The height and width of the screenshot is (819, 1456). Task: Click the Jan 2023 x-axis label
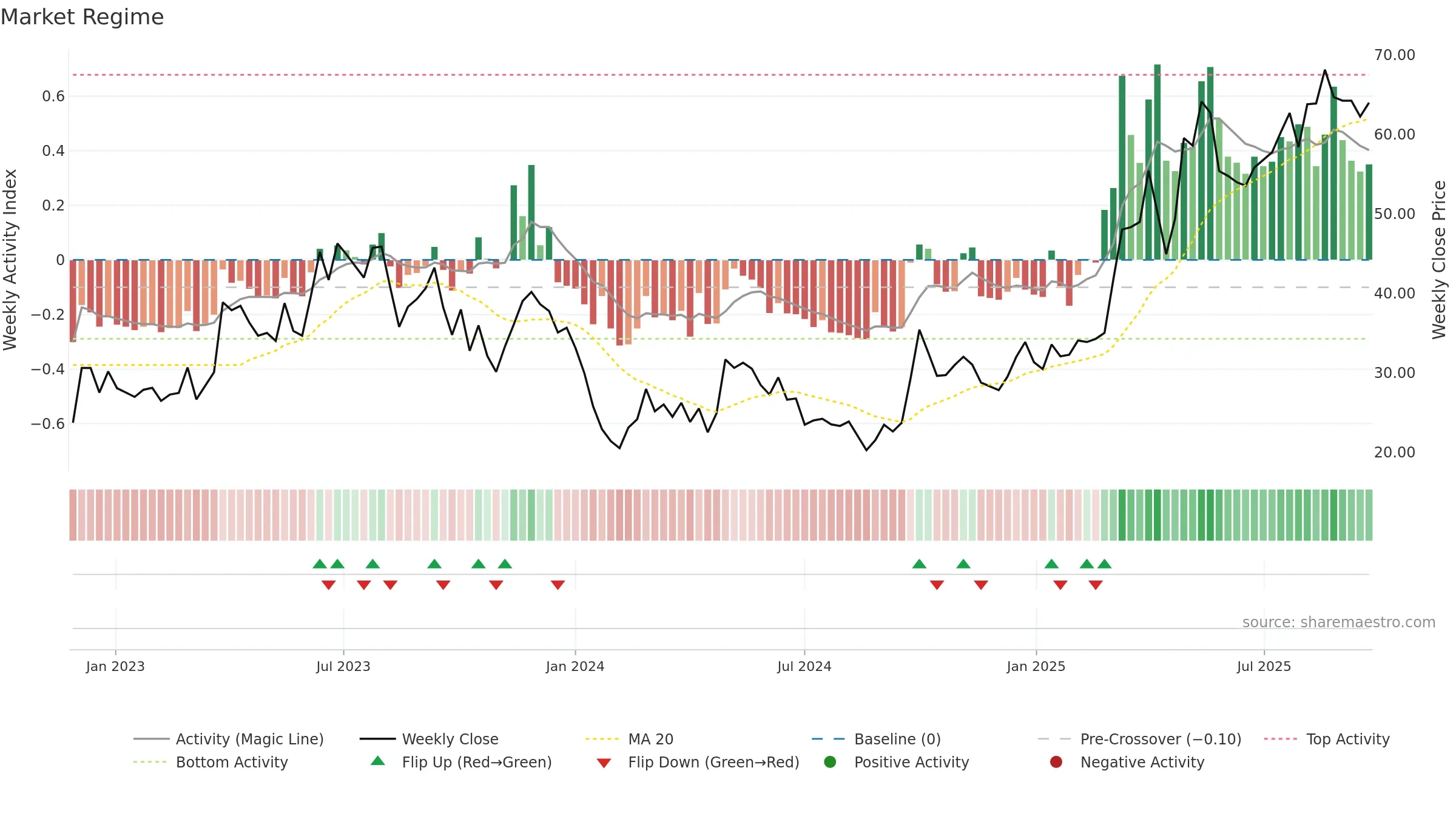click(115, 666)
